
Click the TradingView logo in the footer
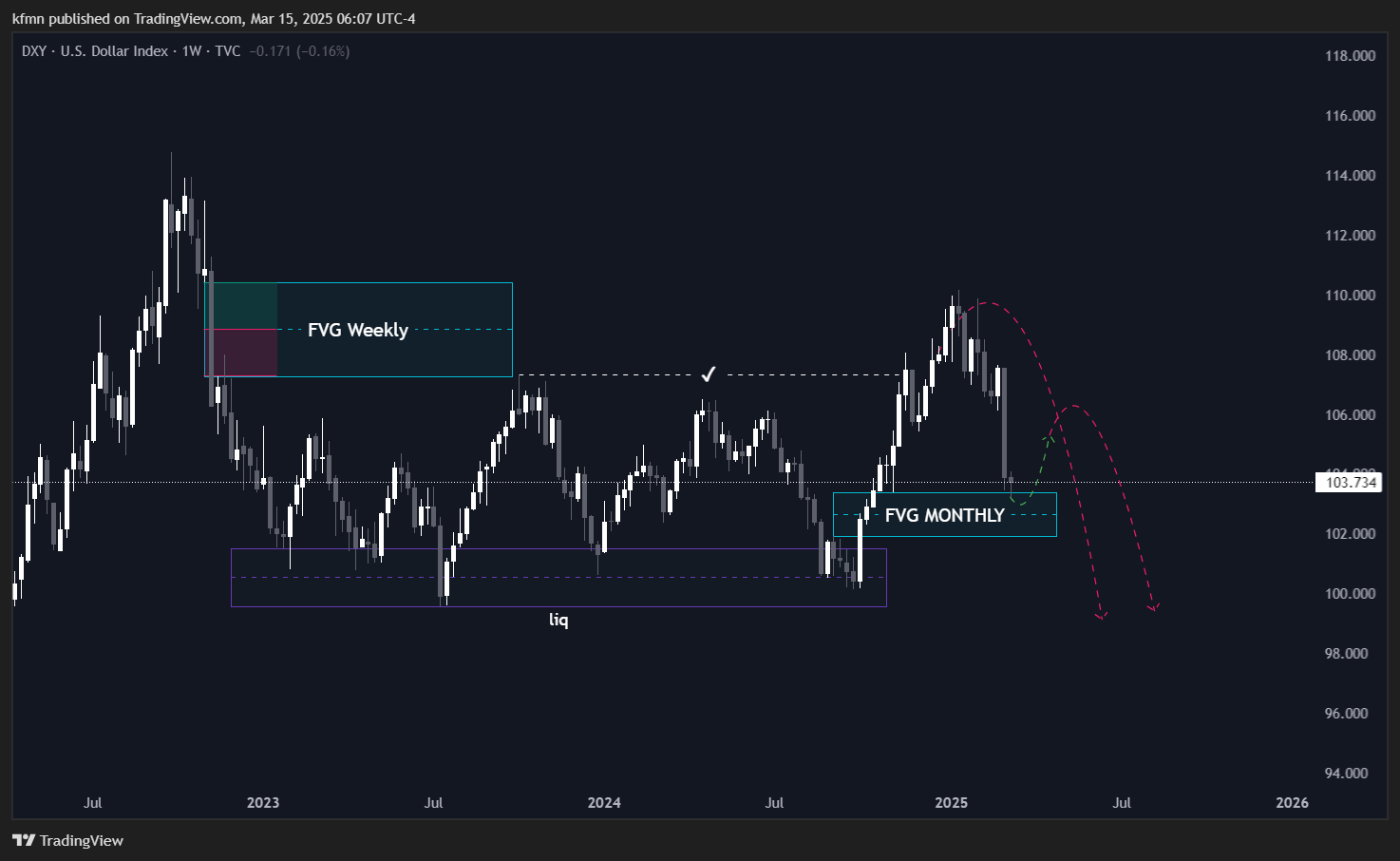tap(68, 840)
